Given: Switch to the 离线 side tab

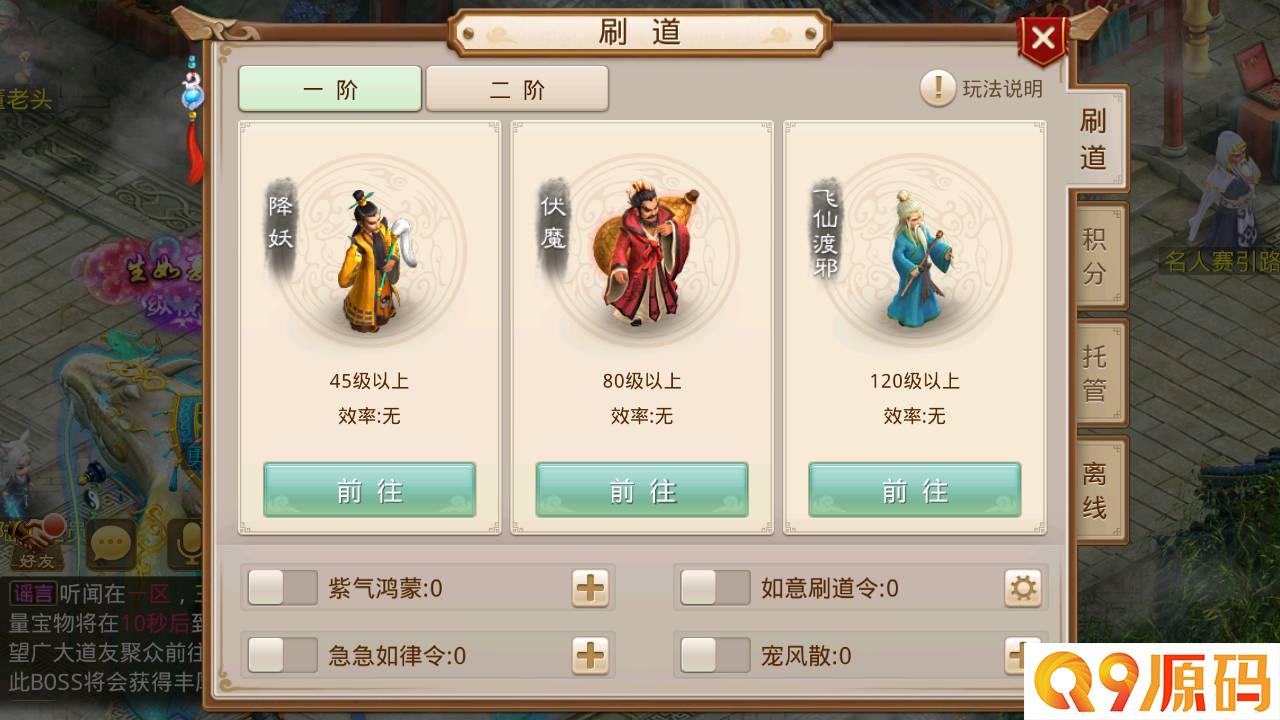Looking at the screenshot, I should coord(1098,490).
